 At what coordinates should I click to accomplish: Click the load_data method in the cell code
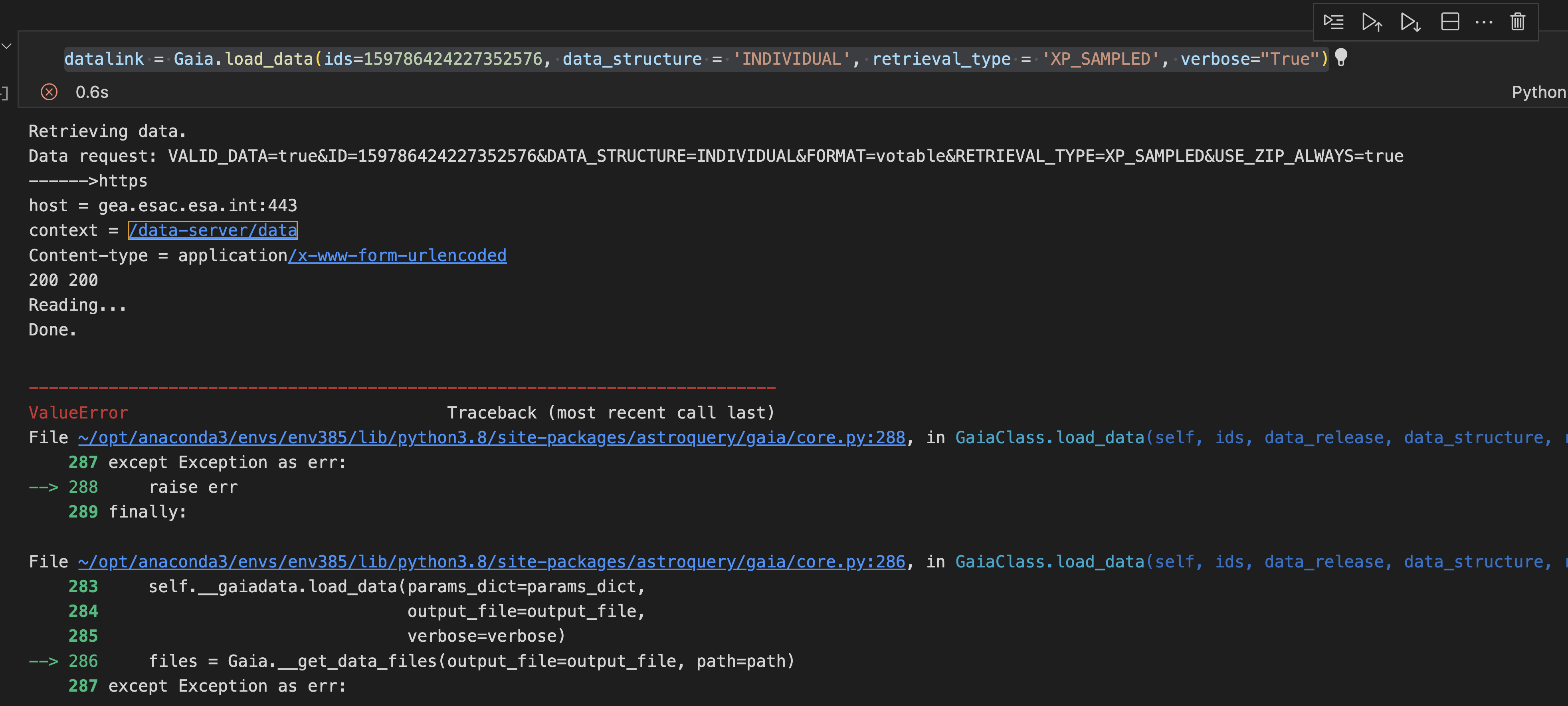pyautogui.click(x=268, y=59)
